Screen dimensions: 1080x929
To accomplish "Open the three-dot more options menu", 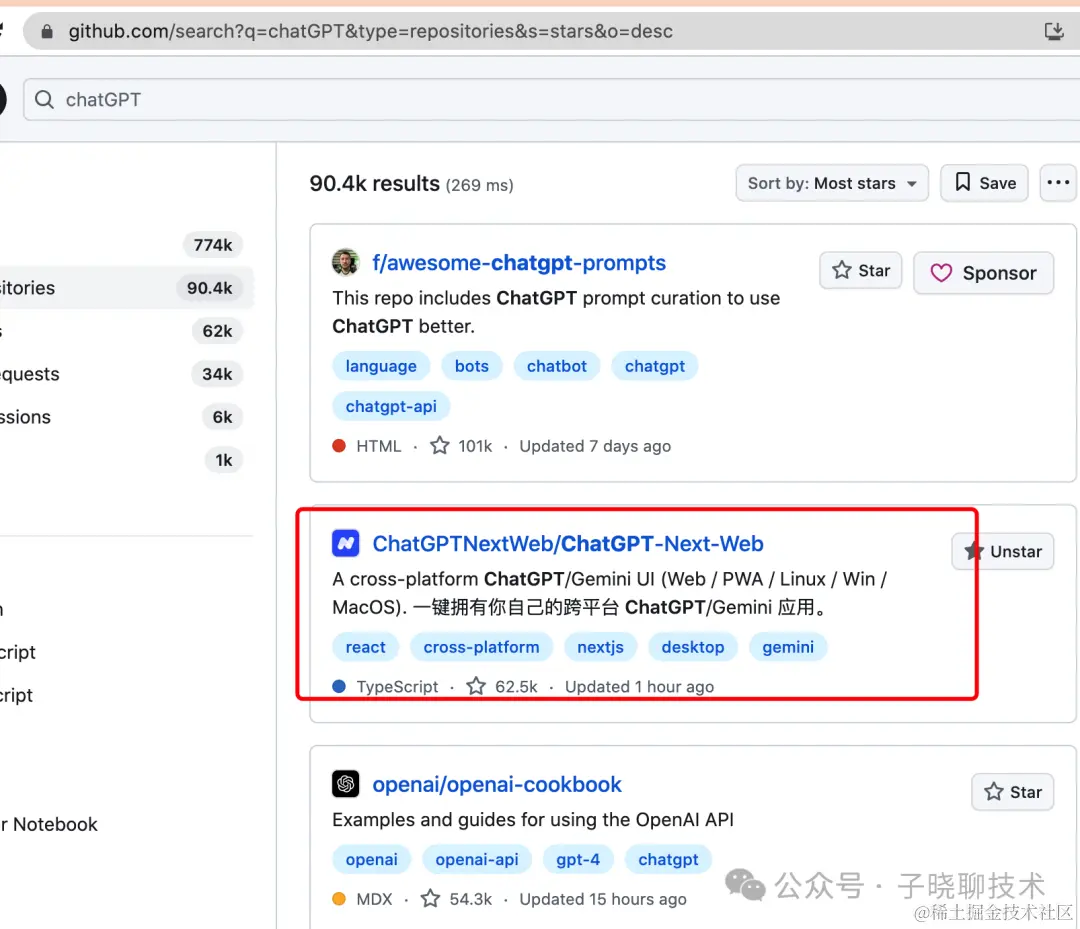I will coord(1057,182).
